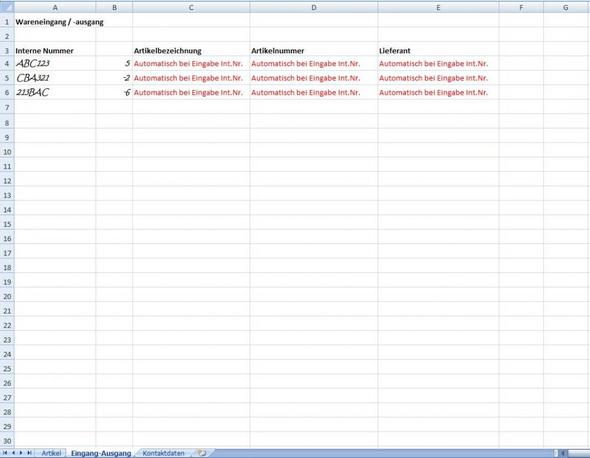Image resolution: width=590 pixels, height=458 pixels.
Task: Click the Insert Worksheet icon
Action: (x=202, y=453)
